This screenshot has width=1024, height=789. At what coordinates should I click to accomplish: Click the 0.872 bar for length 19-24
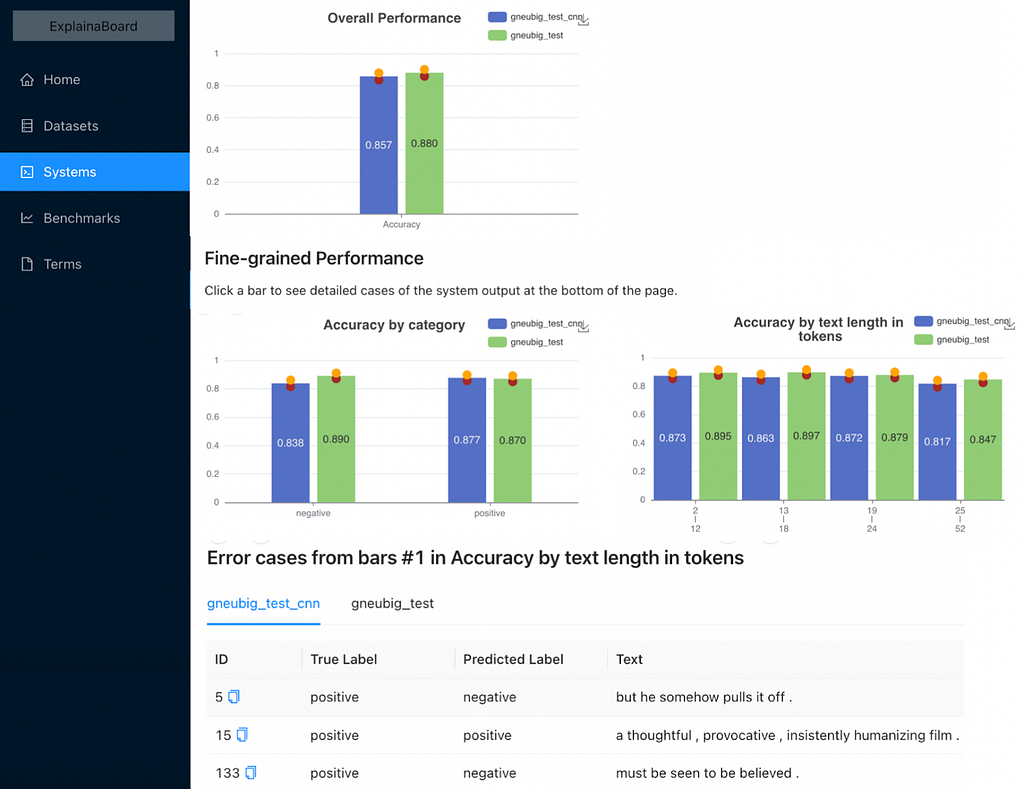pyautogui.click(x=849, y=438)
